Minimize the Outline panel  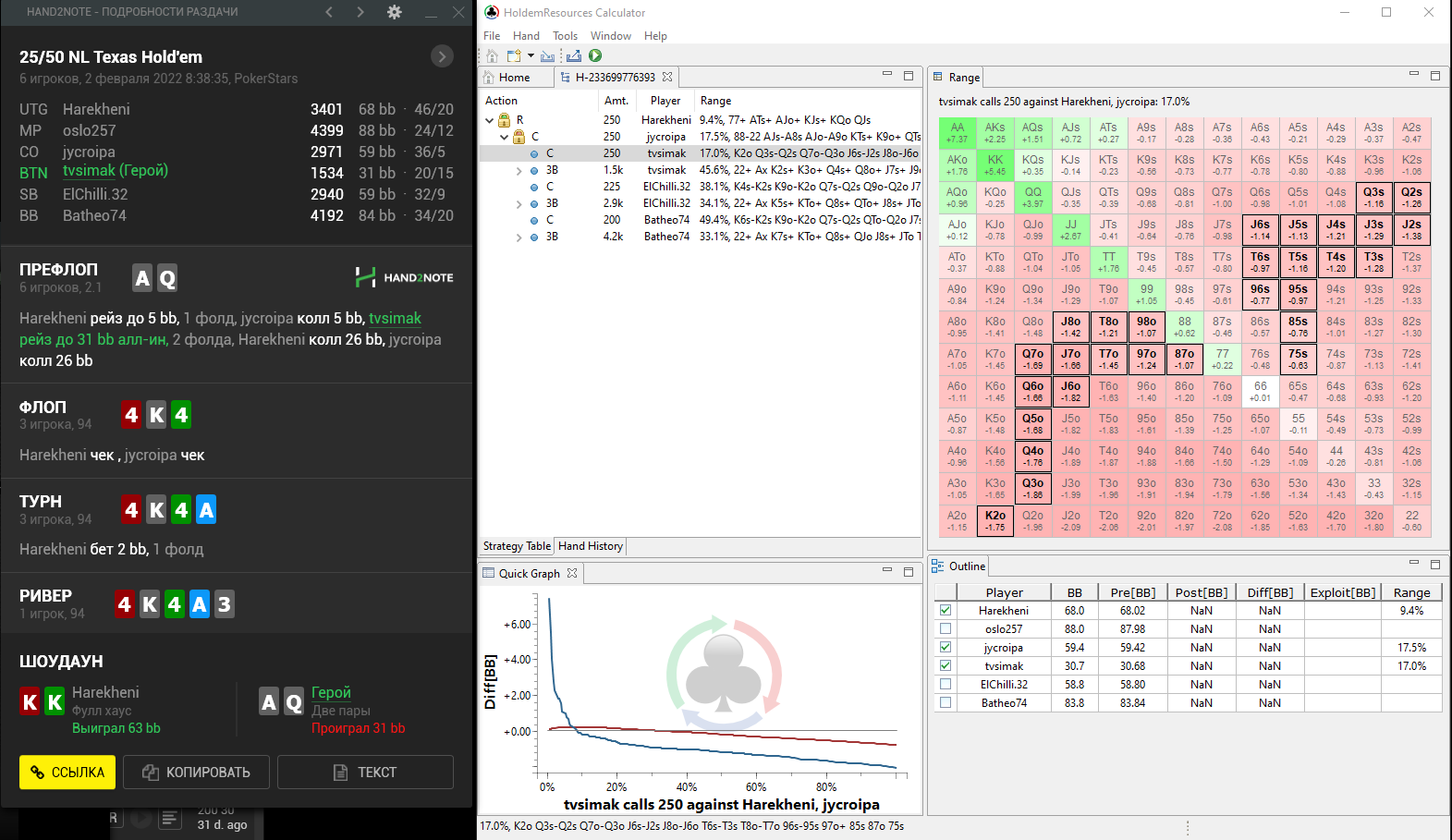tap(1414, 562)
